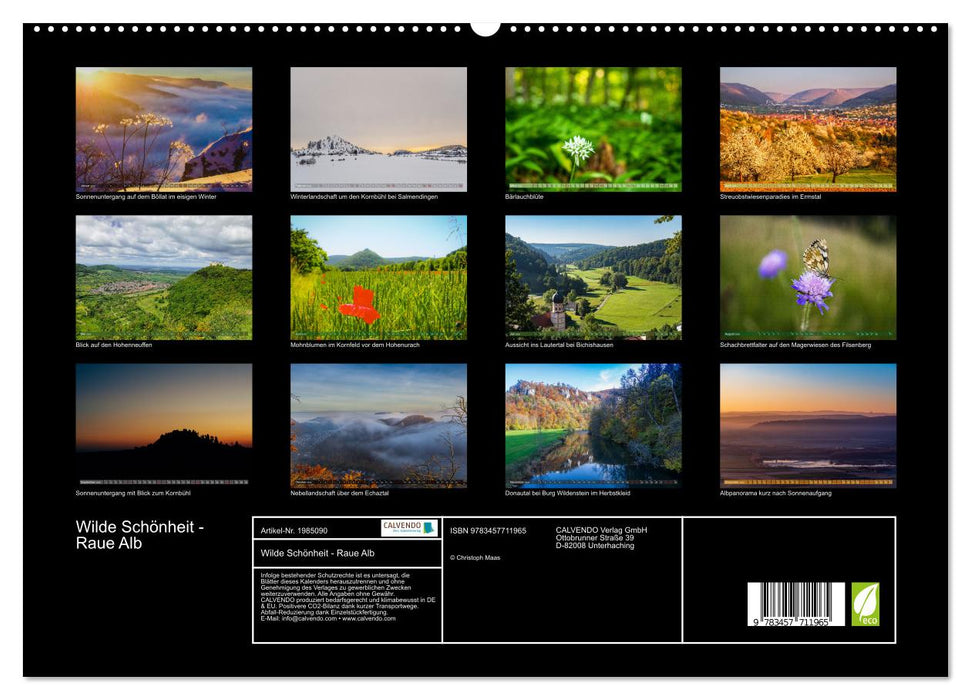Viewport: 971px width, 700px height.
Task: Select the winter landscape Kornbühl photo
Action: click(x=378, y=129)
